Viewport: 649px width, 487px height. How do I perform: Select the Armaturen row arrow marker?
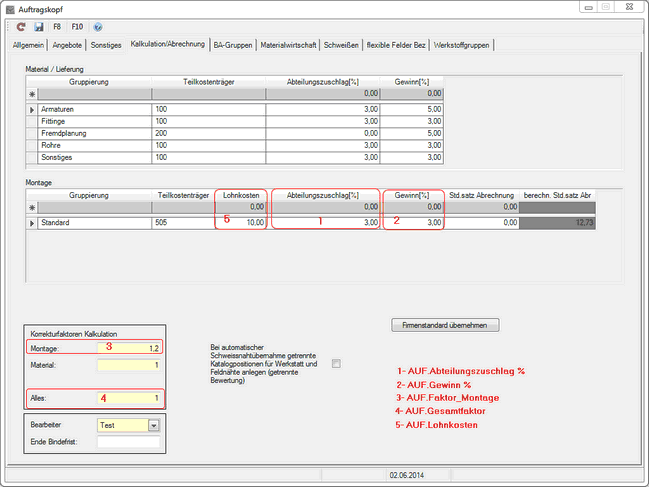coord(31,109)
